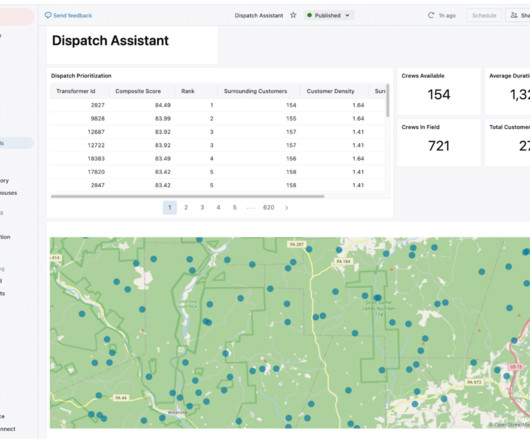Select transformer id 12687 cell

(96, 132)
